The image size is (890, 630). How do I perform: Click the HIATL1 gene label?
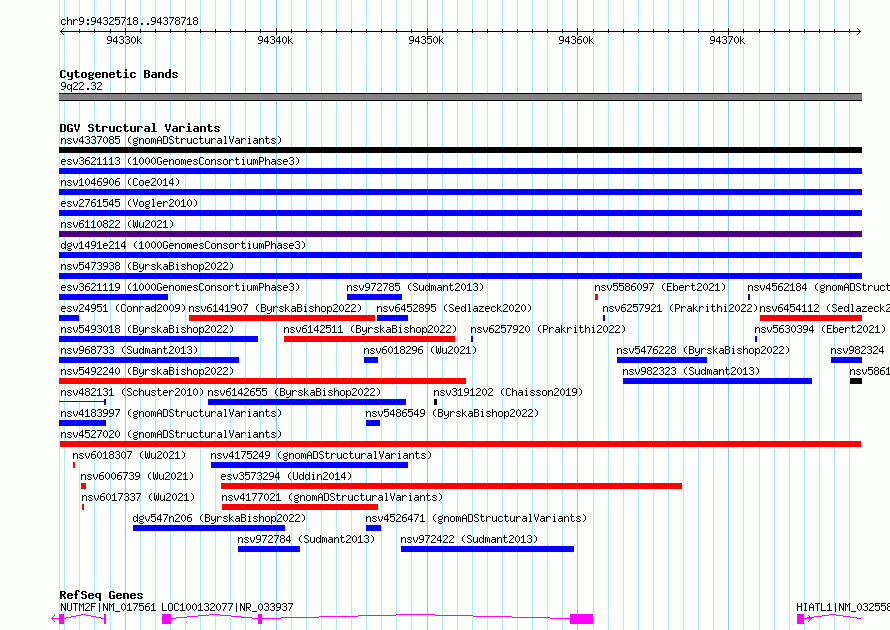click(815, 607)
